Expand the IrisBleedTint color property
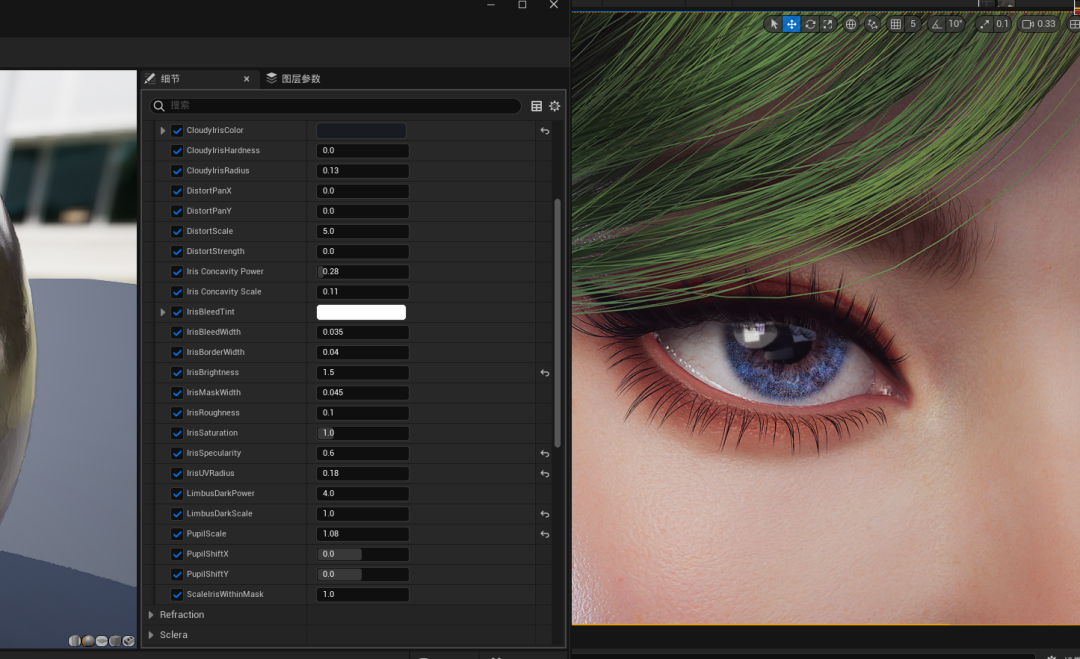1080x659 pixels. pos(163,312)
